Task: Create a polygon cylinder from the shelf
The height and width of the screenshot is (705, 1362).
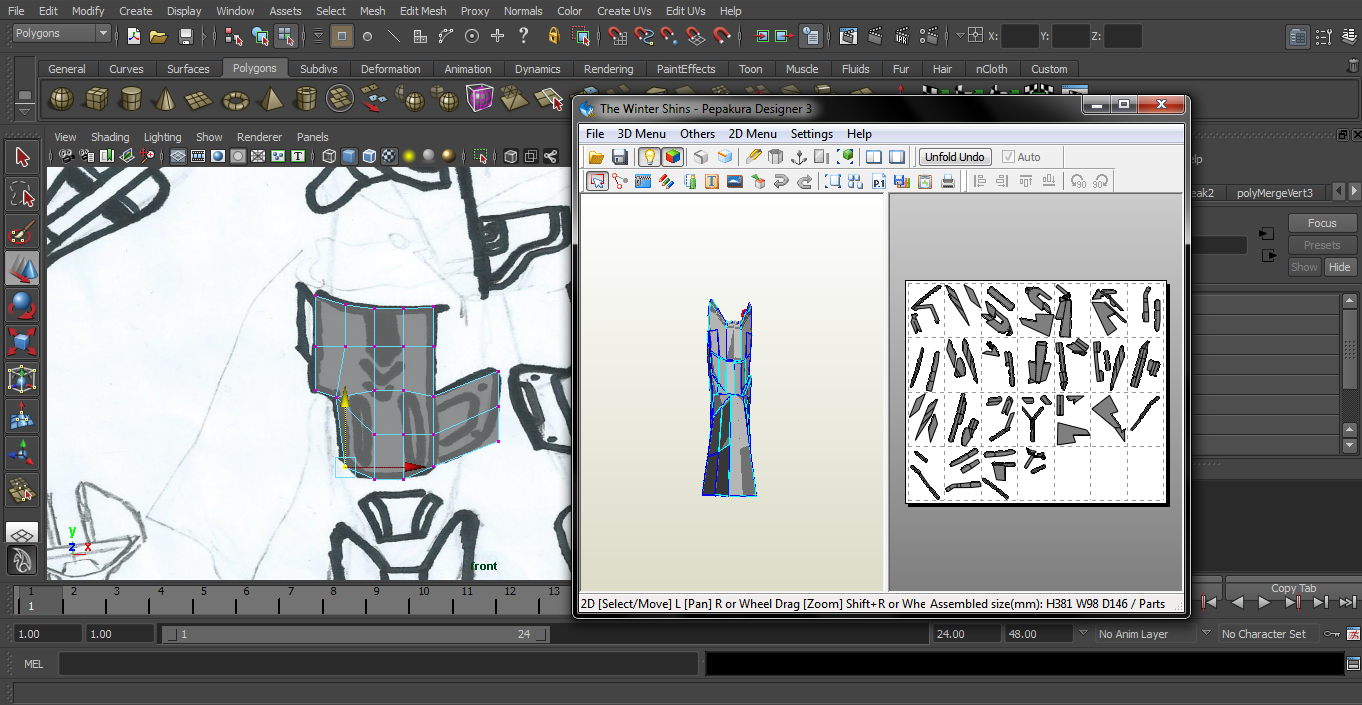Action: [x=131, y=98]
